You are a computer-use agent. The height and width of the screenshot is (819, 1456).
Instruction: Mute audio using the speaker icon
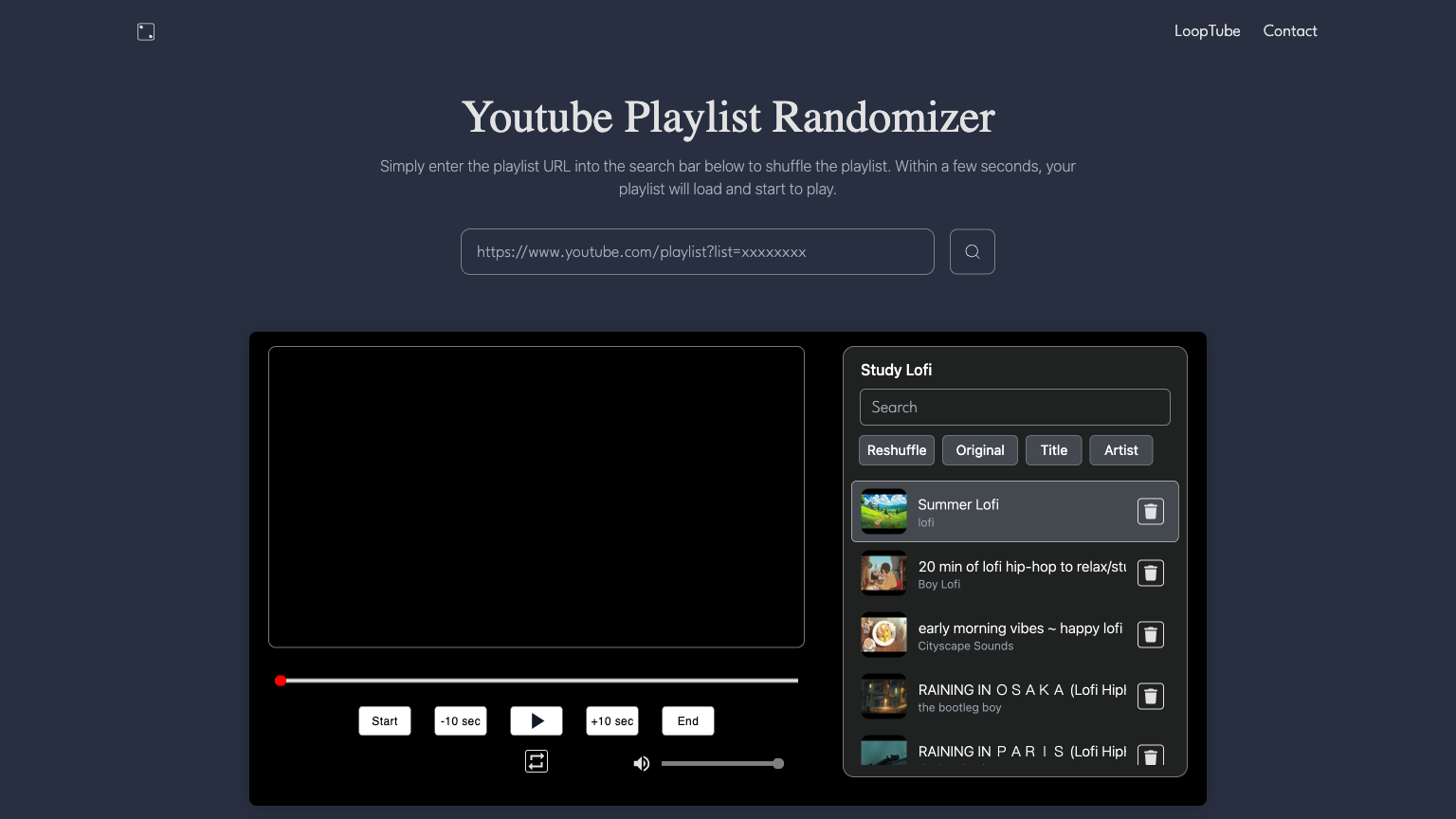[x=641, y=763]
